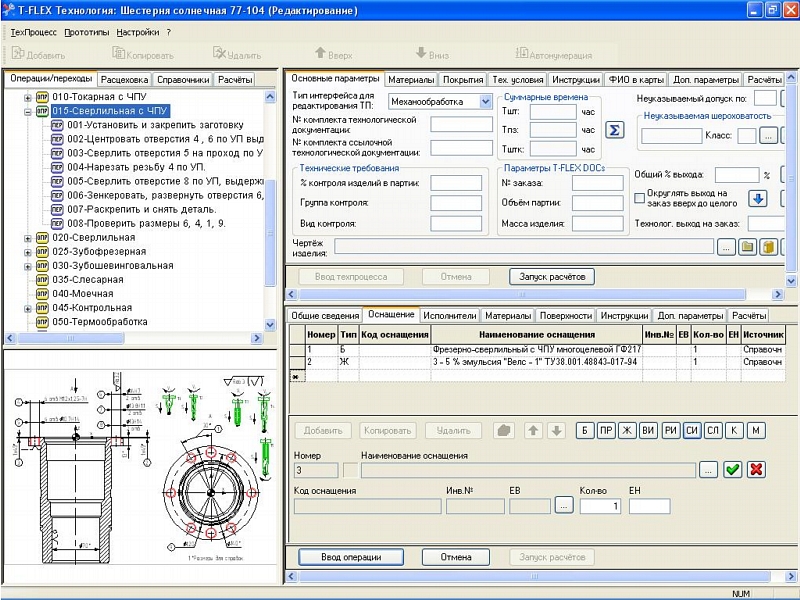Click the sum (Σ) calculate times button
Viewport: 800px width, 600px height.
pyautogui.click(x=615, y=130)
